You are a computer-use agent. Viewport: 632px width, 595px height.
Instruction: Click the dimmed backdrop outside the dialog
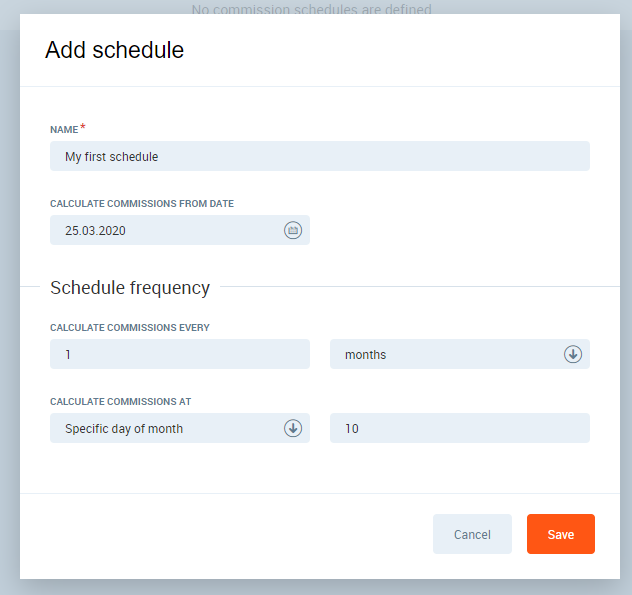9,300
